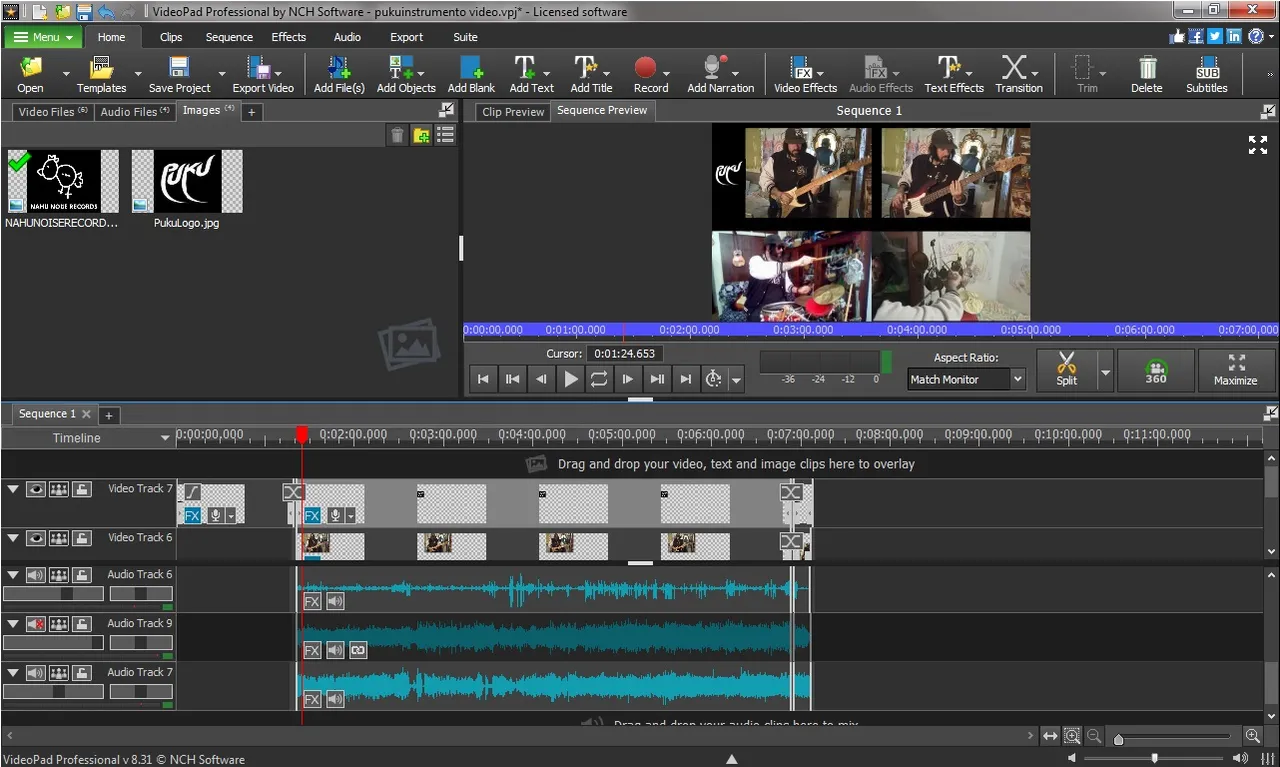Viewport: 1280px width, 767px height.
Task: Open the Split options dropdown arrow
Action: coord(1105,372)
